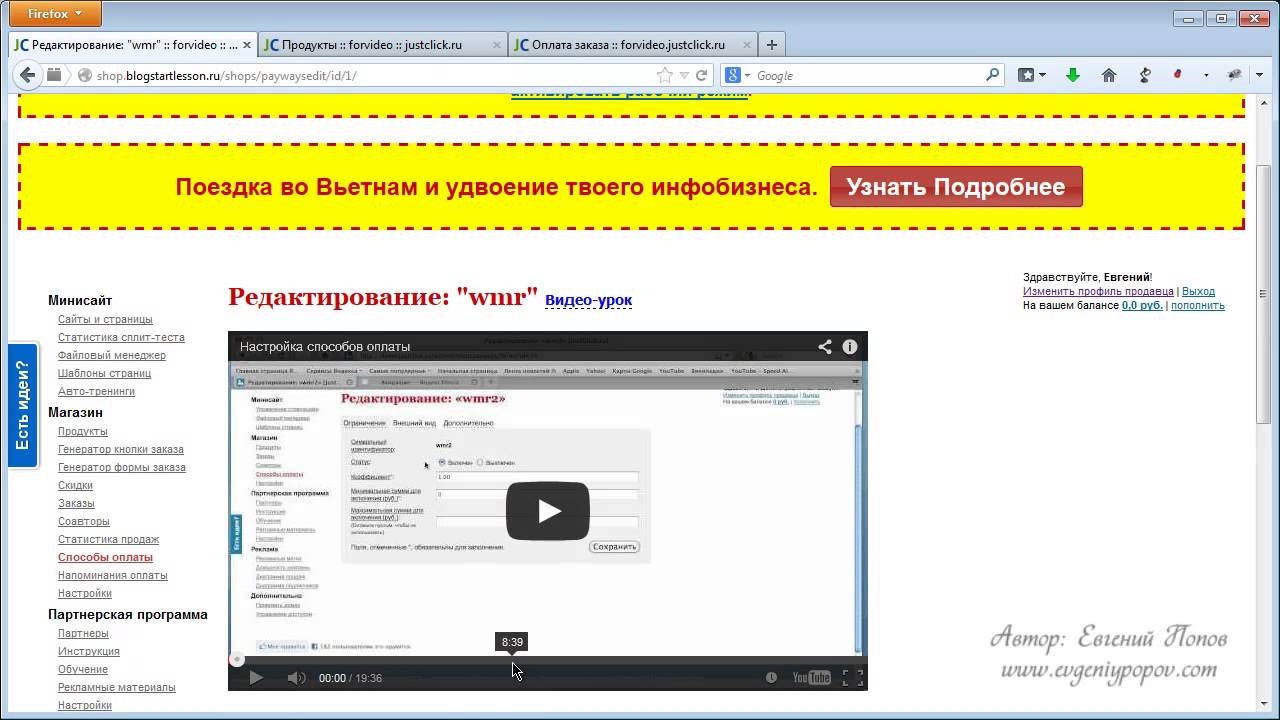Screen dimensions: 1280x720
Task: Open video on YouTube via the logo
Action: coord(811,677)
